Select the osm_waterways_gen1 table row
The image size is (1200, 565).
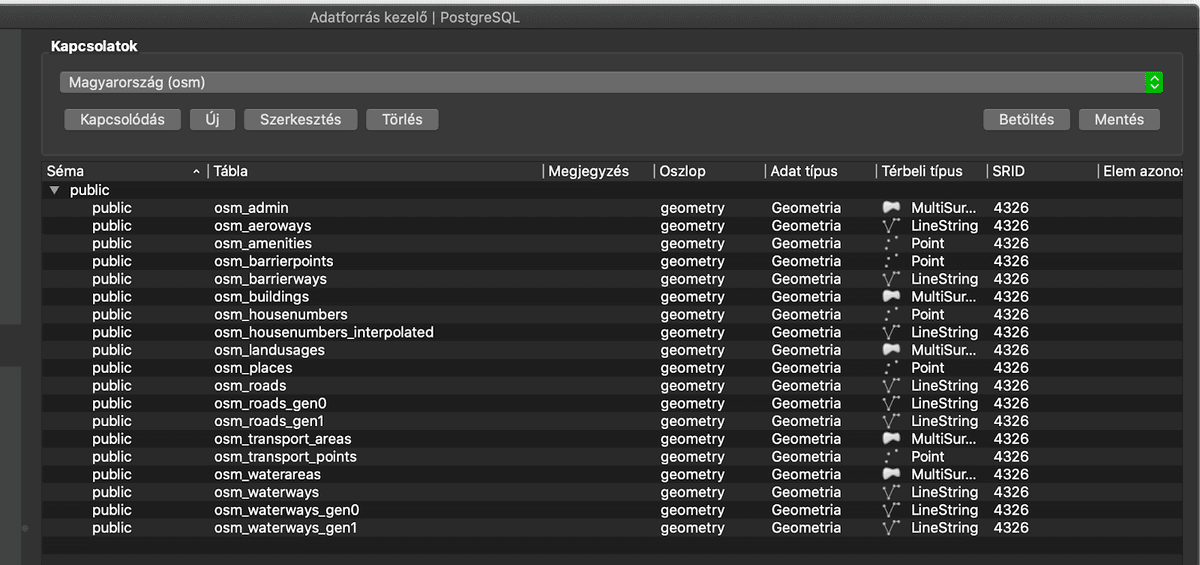tap(285, 528)
